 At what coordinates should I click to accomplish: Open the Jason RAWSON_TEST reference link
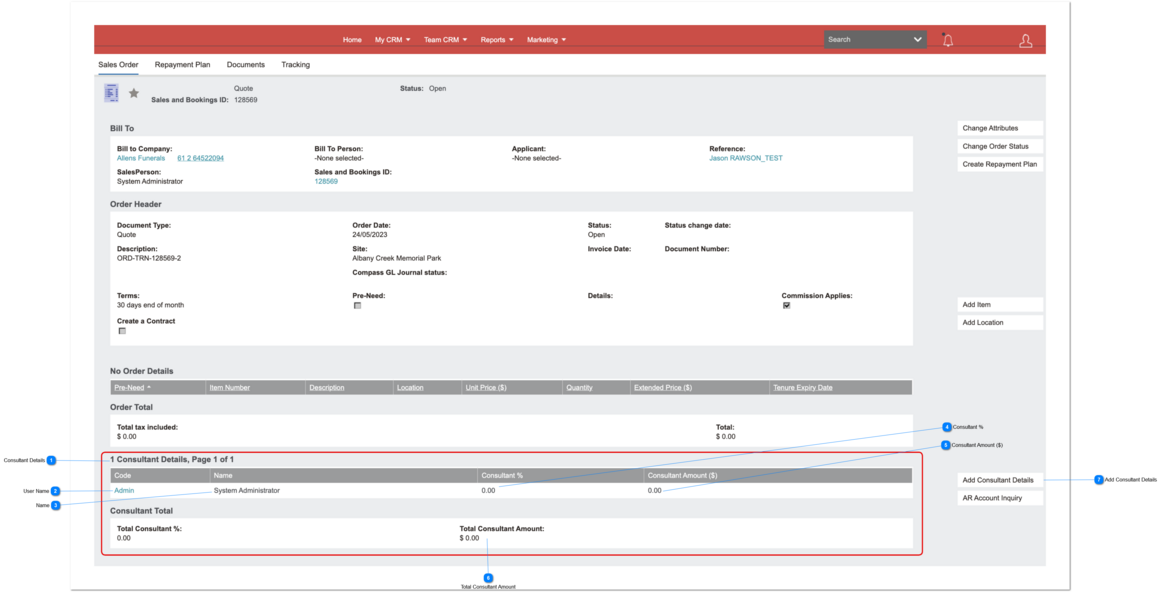click(746, 159)
